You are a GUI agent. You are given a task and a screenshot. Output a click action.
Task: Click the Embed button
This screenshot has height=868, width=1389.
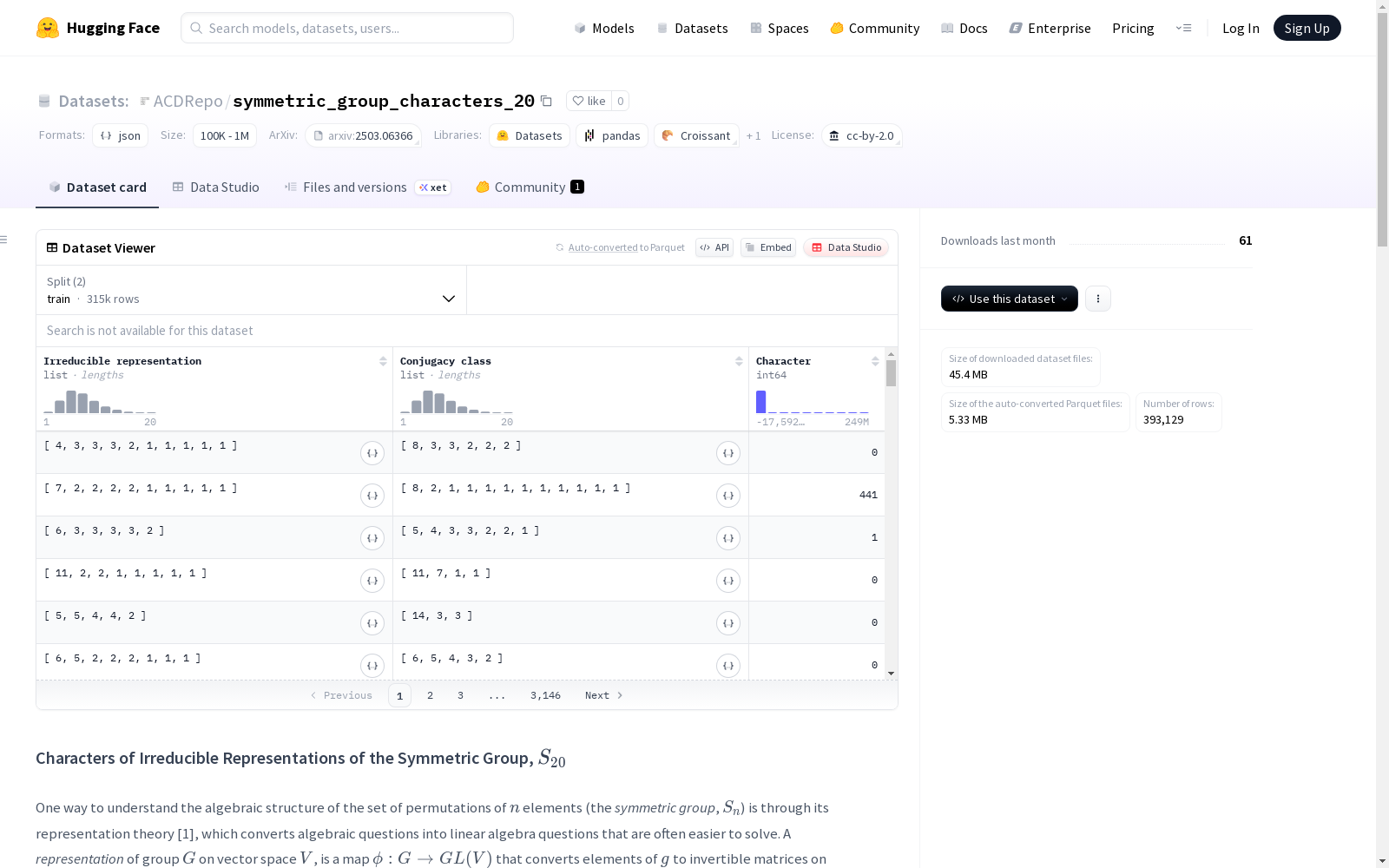tap(768, 247)
